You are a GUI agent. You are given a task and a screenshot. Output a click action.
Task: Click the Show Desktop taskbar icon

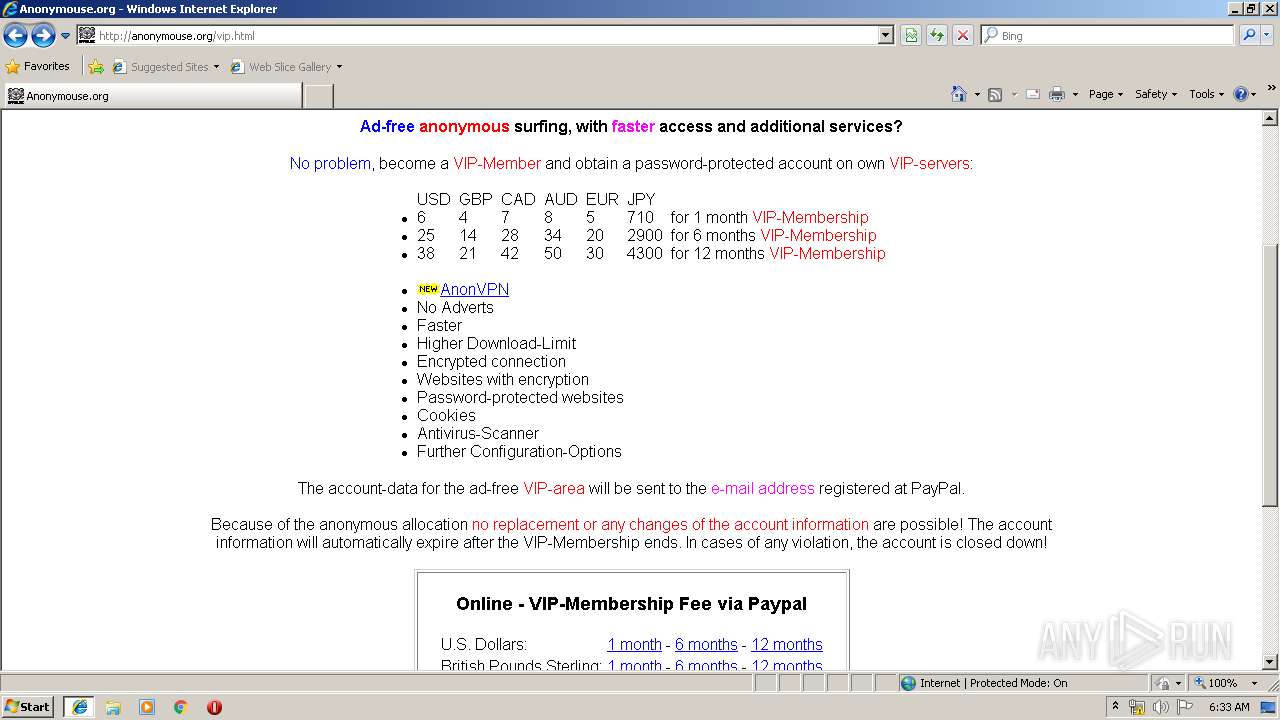[1268, 707]
